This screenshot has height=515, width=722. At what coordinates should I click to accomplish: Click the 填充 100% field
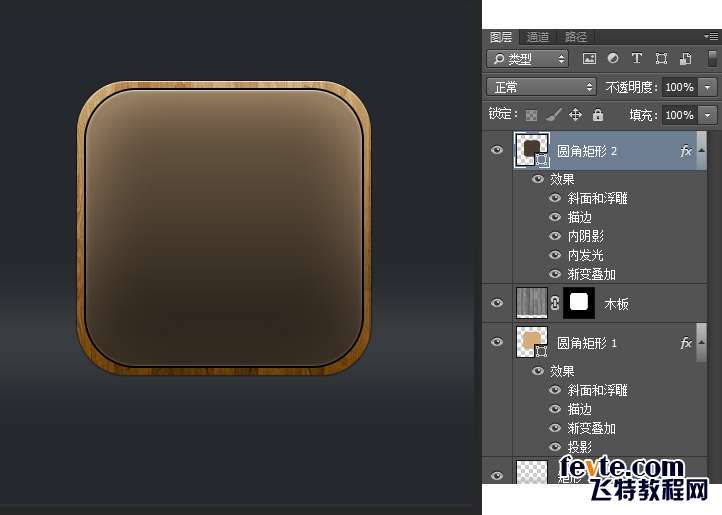pos(680,115)
